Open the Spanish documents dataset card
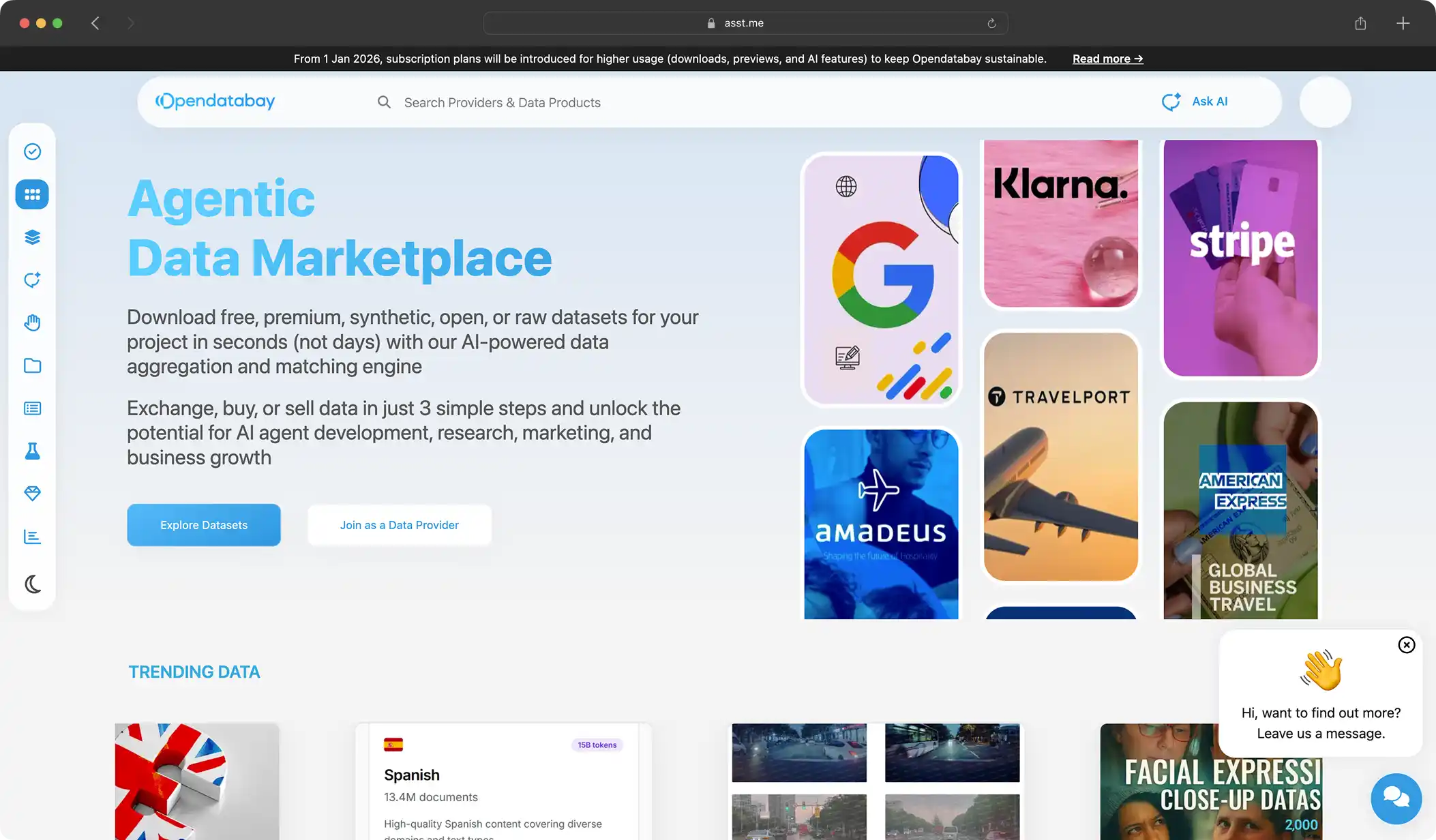This screenshot has height=840, width=1436. click(501, 777)
